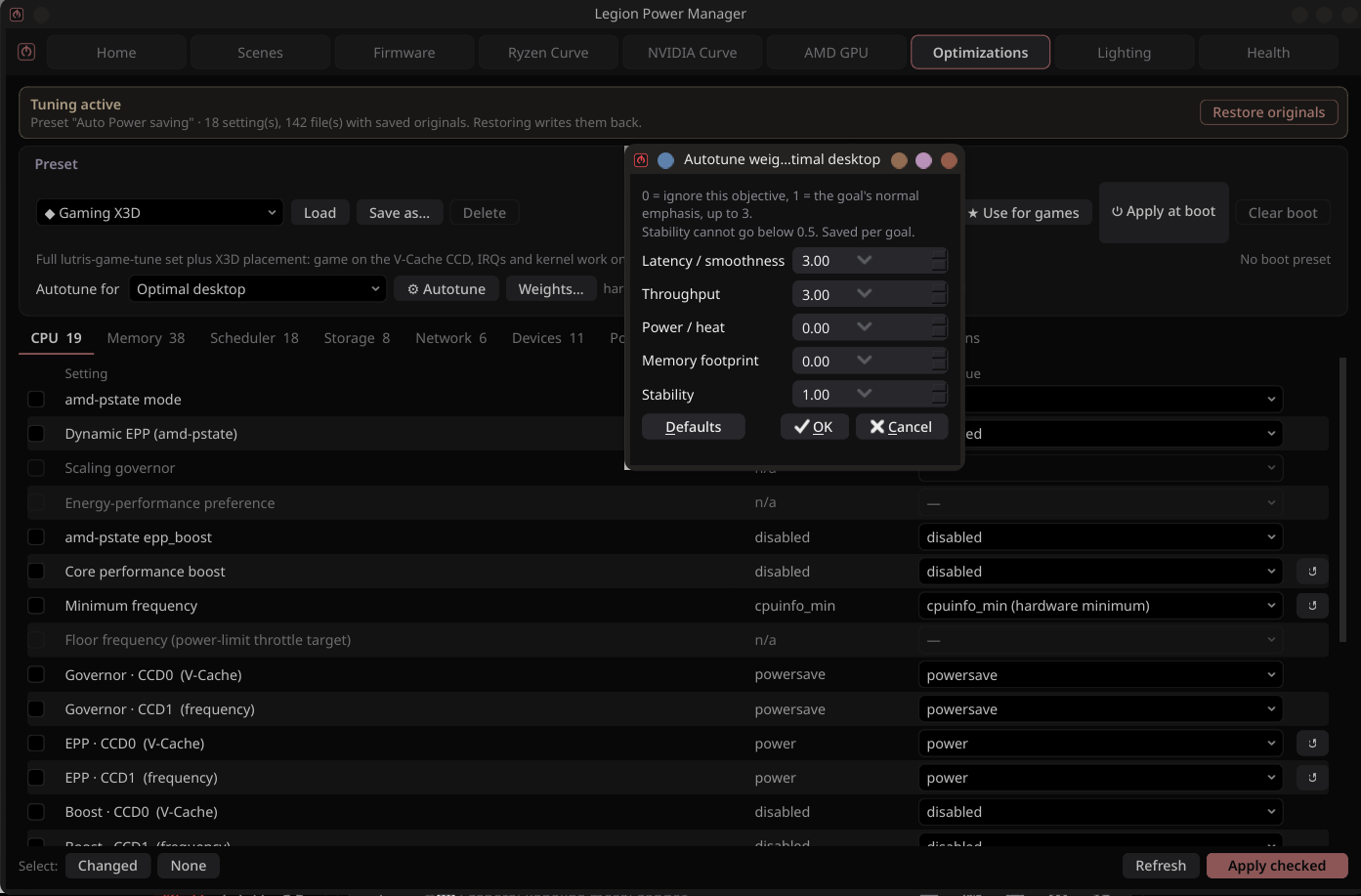
Task: Tick Governor CCD0 (V-Cache) checkbox
Action: (36, 675)
